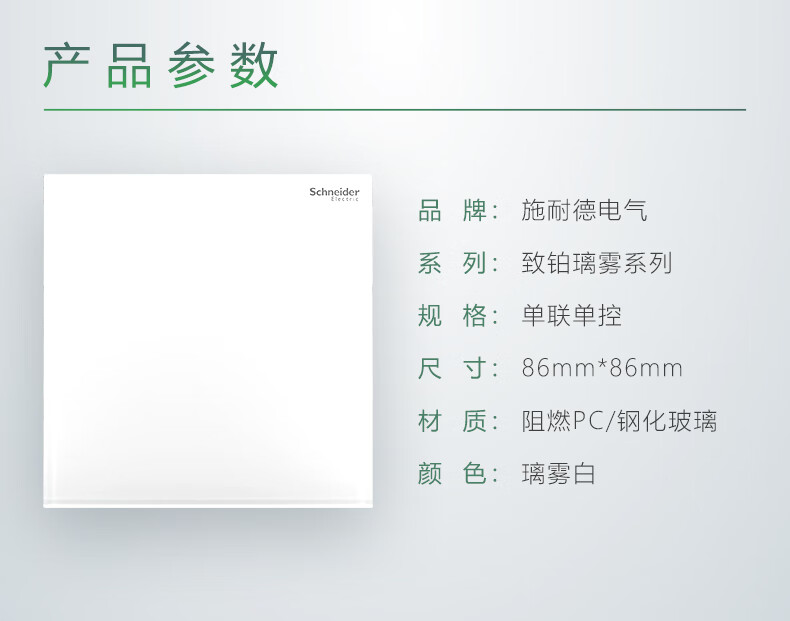The image size is (790, 621).
Task: Select the 系列 label
Action: coord(458,263)
